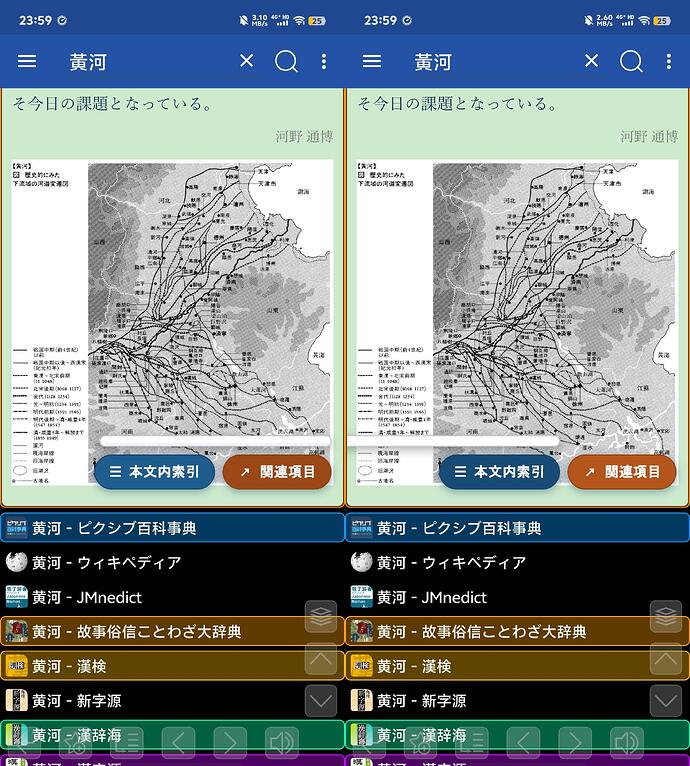Open the hamburger menu on left screen

27,62
